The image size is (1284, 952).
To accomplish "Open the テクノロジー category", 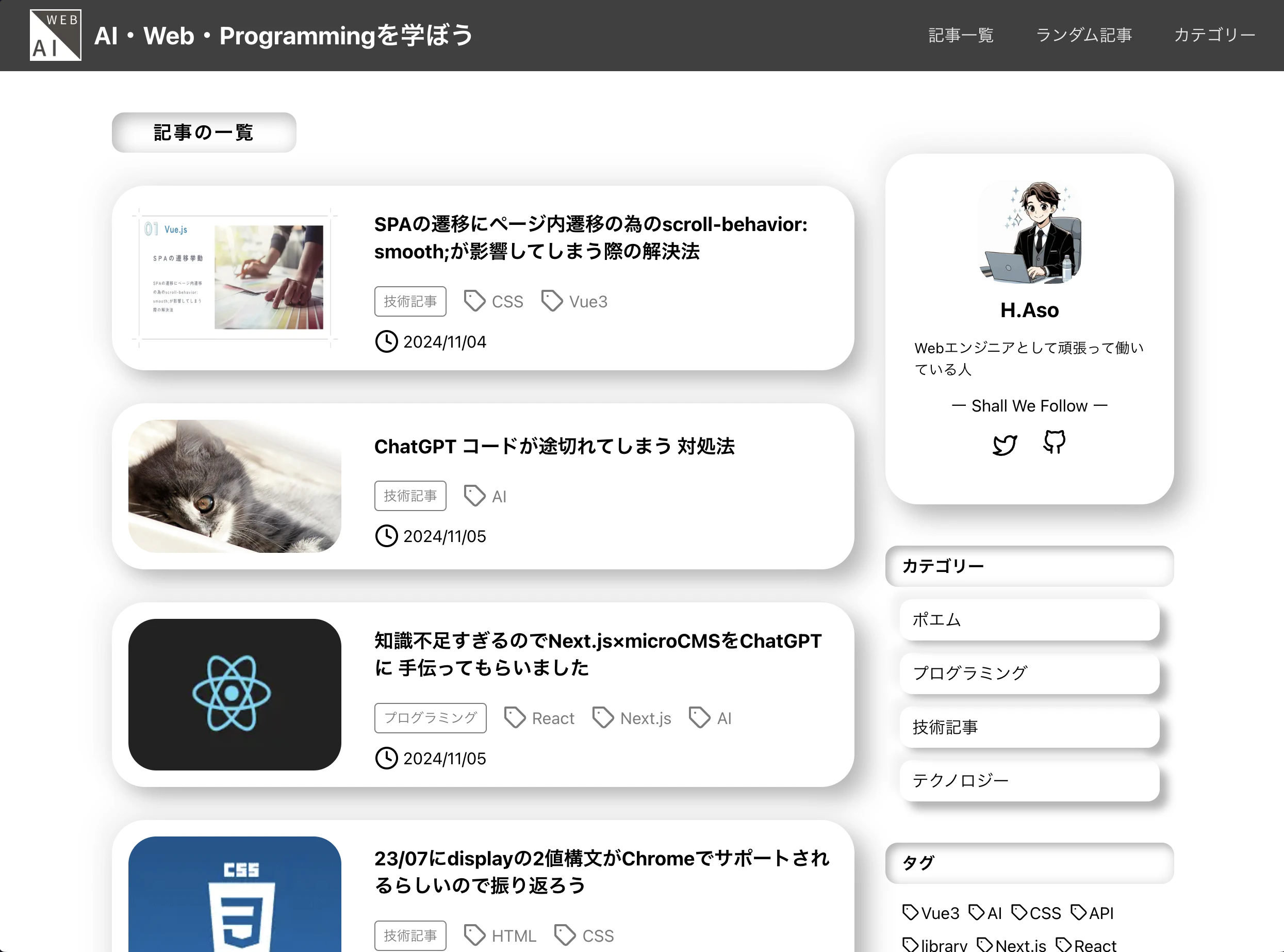I will coord(1029,780).
